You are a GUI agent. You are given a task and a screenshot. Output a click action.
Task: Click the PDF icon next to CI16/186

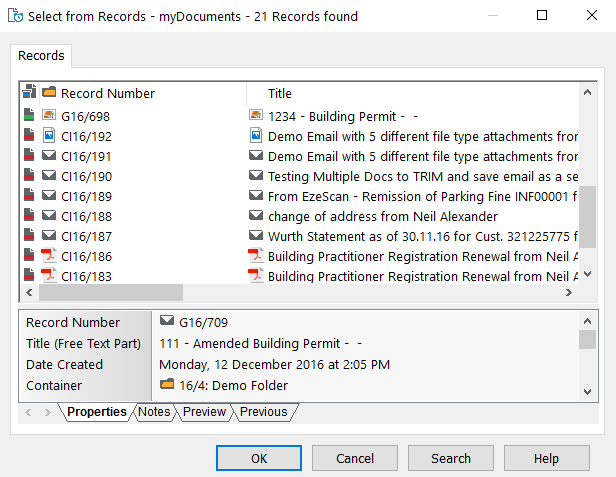49,256
